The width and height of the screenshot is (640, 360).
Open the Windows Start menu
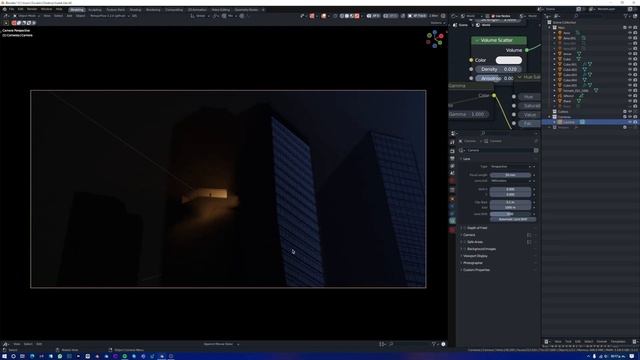[x=4, y=356]
